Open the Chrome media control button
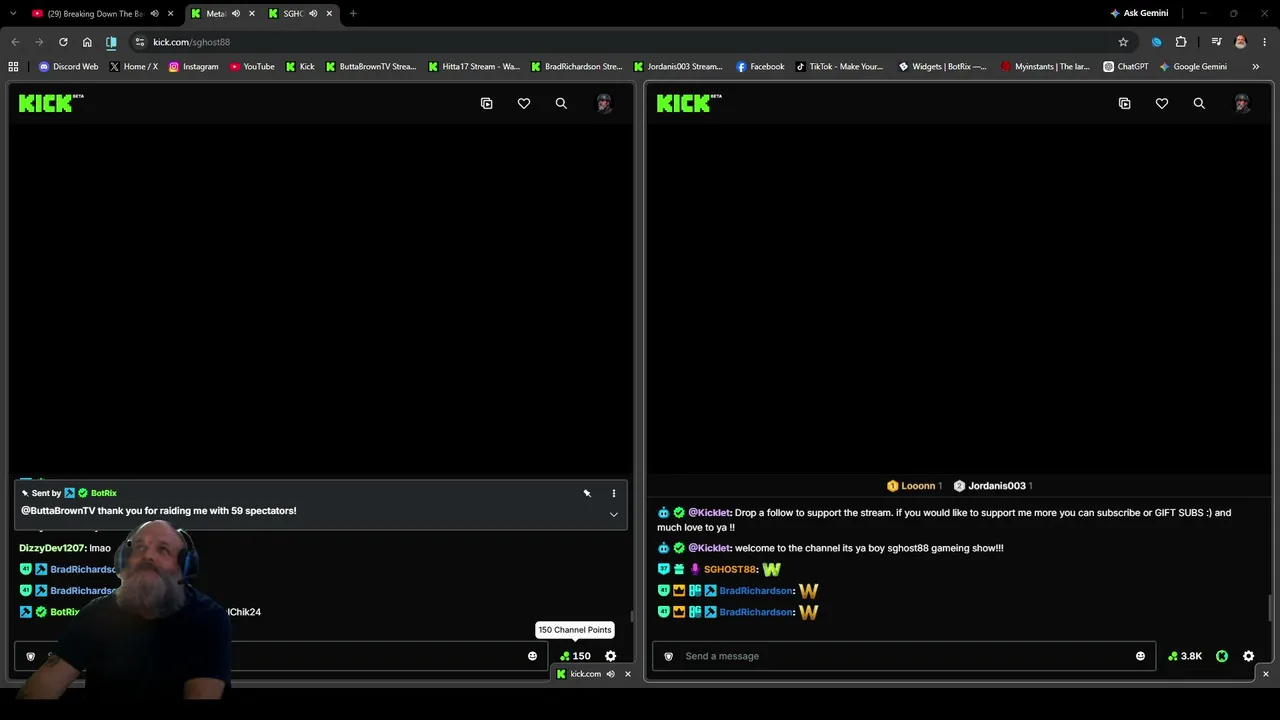This screenshot has height=720, width=1280. click(x=1216, y=42)
